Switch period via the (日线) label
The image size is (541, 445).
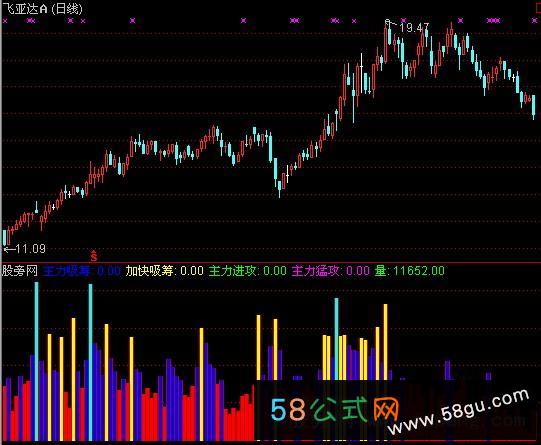(x=67, y=8)
